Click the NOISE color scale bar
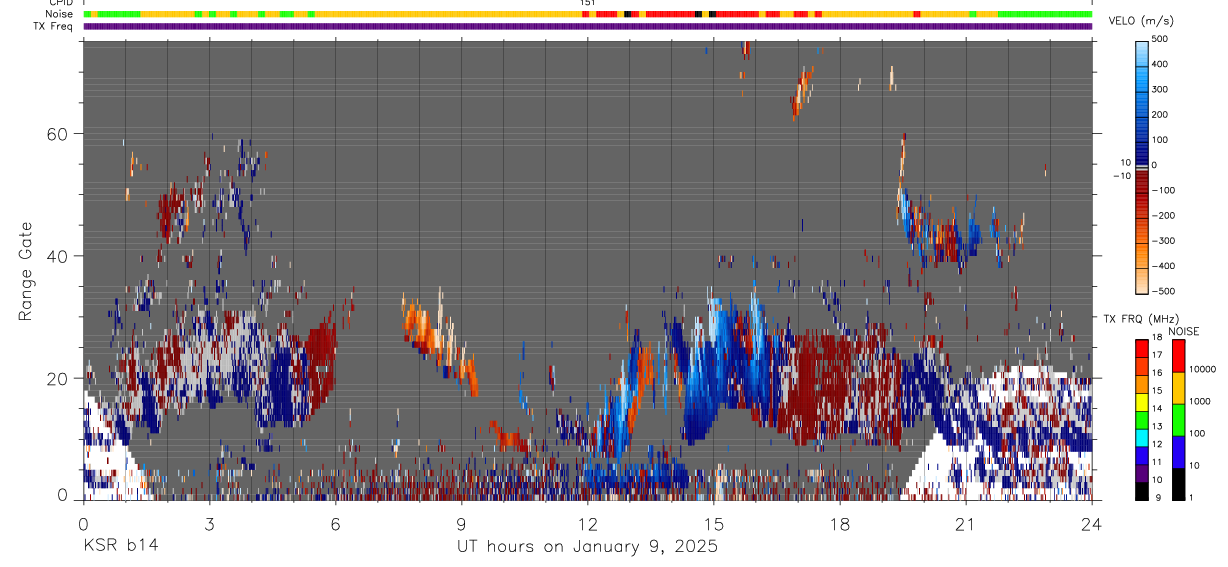 coord(1178,419)
